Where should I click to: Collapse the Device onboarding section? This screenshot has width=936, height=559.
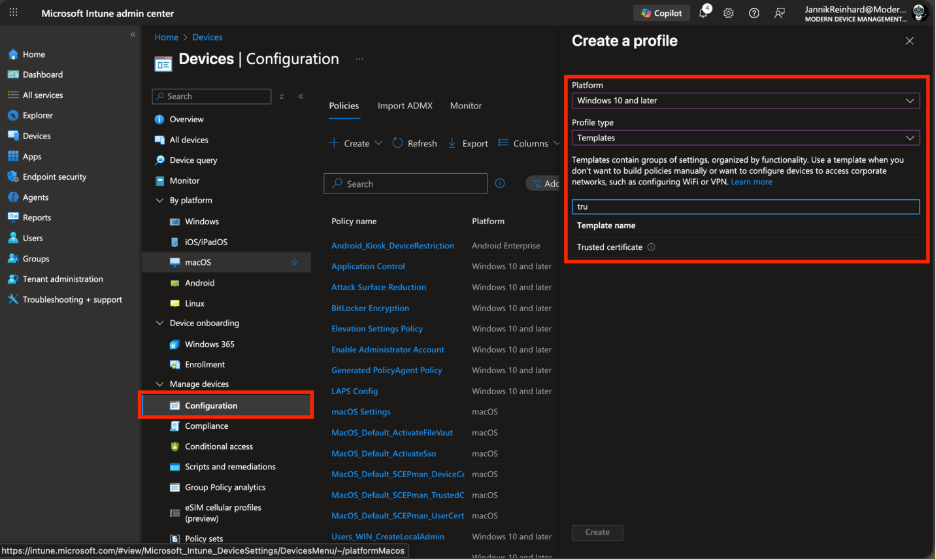(x=160, y=323)
